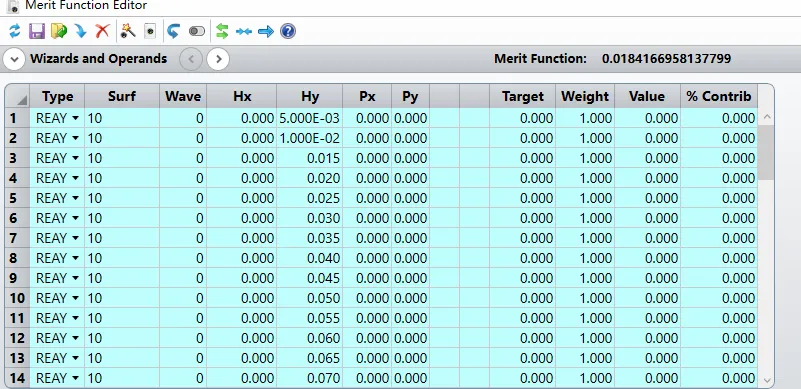Open Type dropdown for row 7 REAY

76,238
